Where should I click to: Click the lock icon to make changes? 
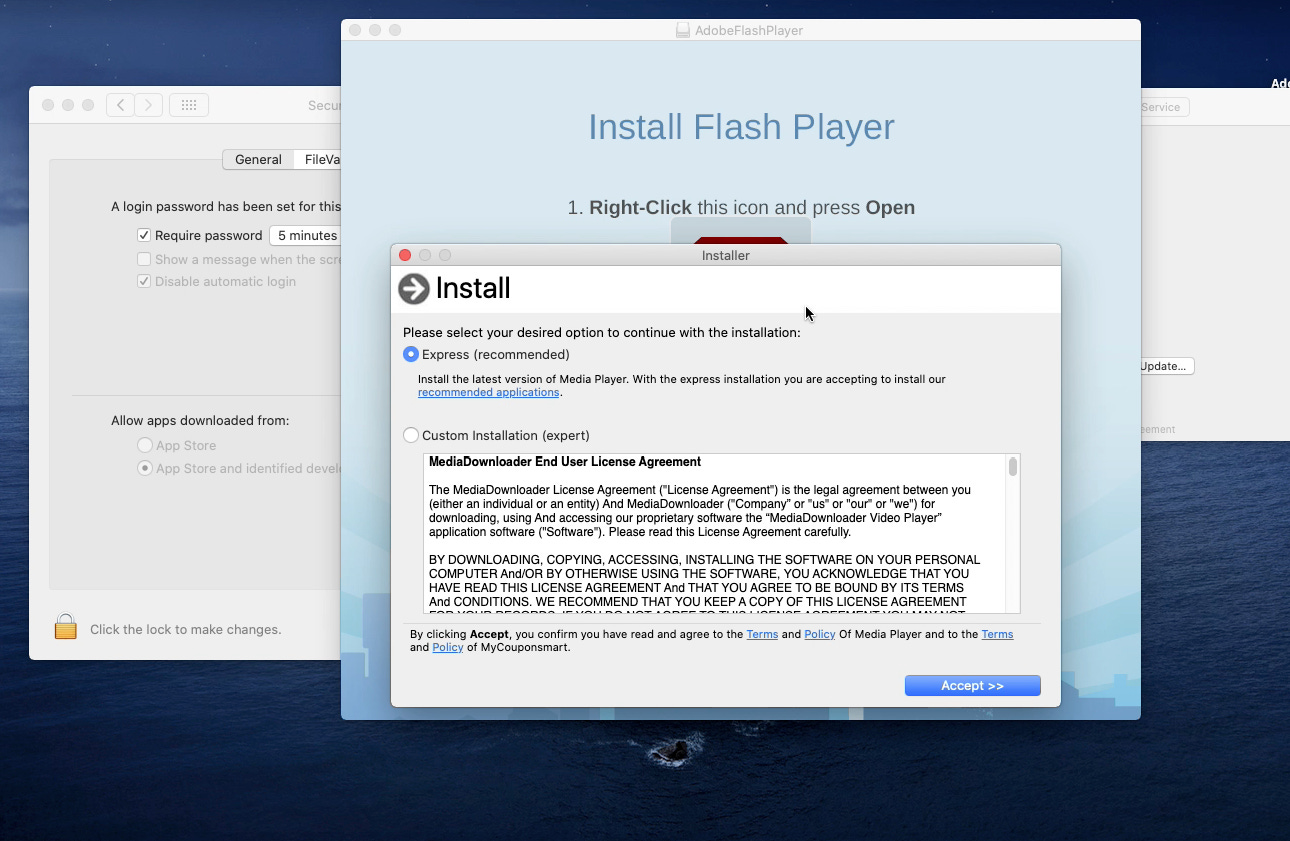click(x=66, y=627)
